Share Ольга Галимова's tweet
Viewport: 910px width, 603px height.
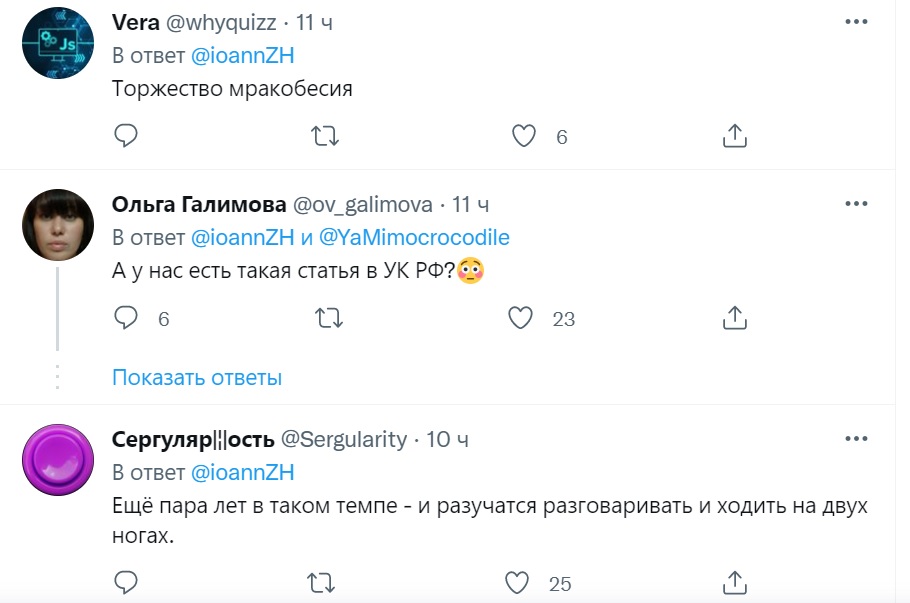tap(735, 318)
